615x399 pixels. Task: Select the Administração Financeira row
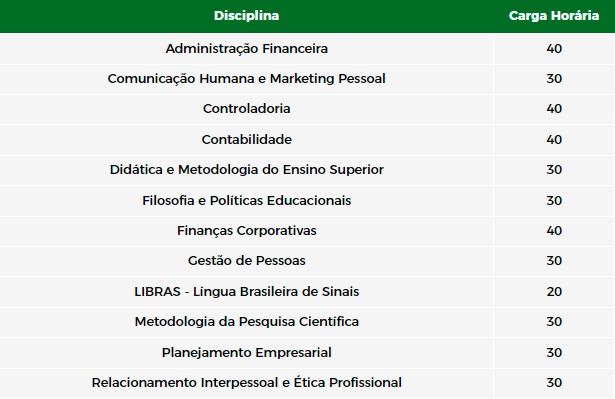click(x=308, y=49)
